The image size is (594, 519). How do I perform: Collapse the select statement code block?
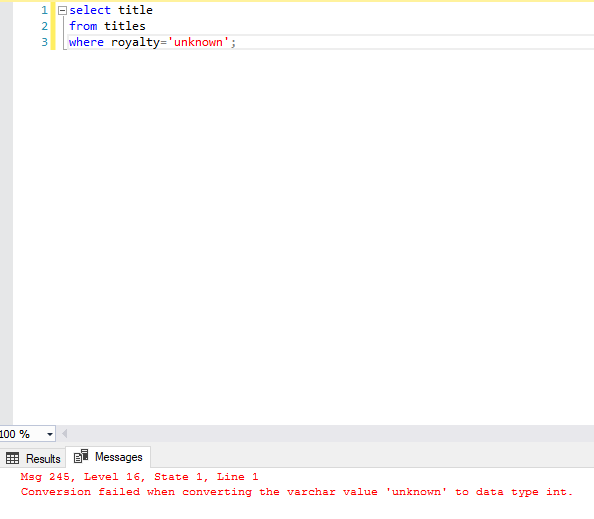pyautogui.click(x=62, y=11)
